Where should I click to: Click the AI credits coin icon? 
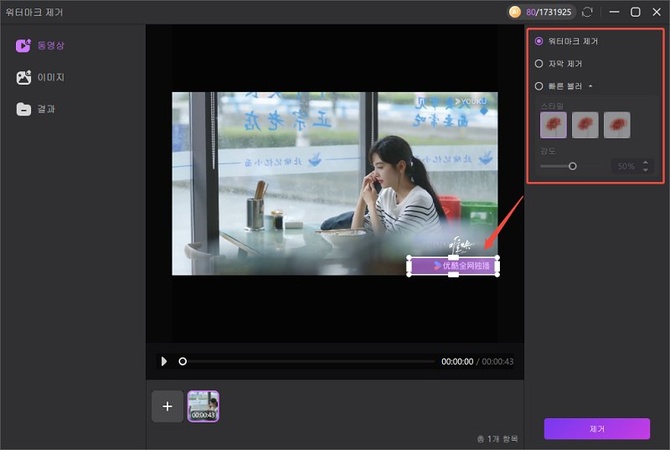[515, 12]
